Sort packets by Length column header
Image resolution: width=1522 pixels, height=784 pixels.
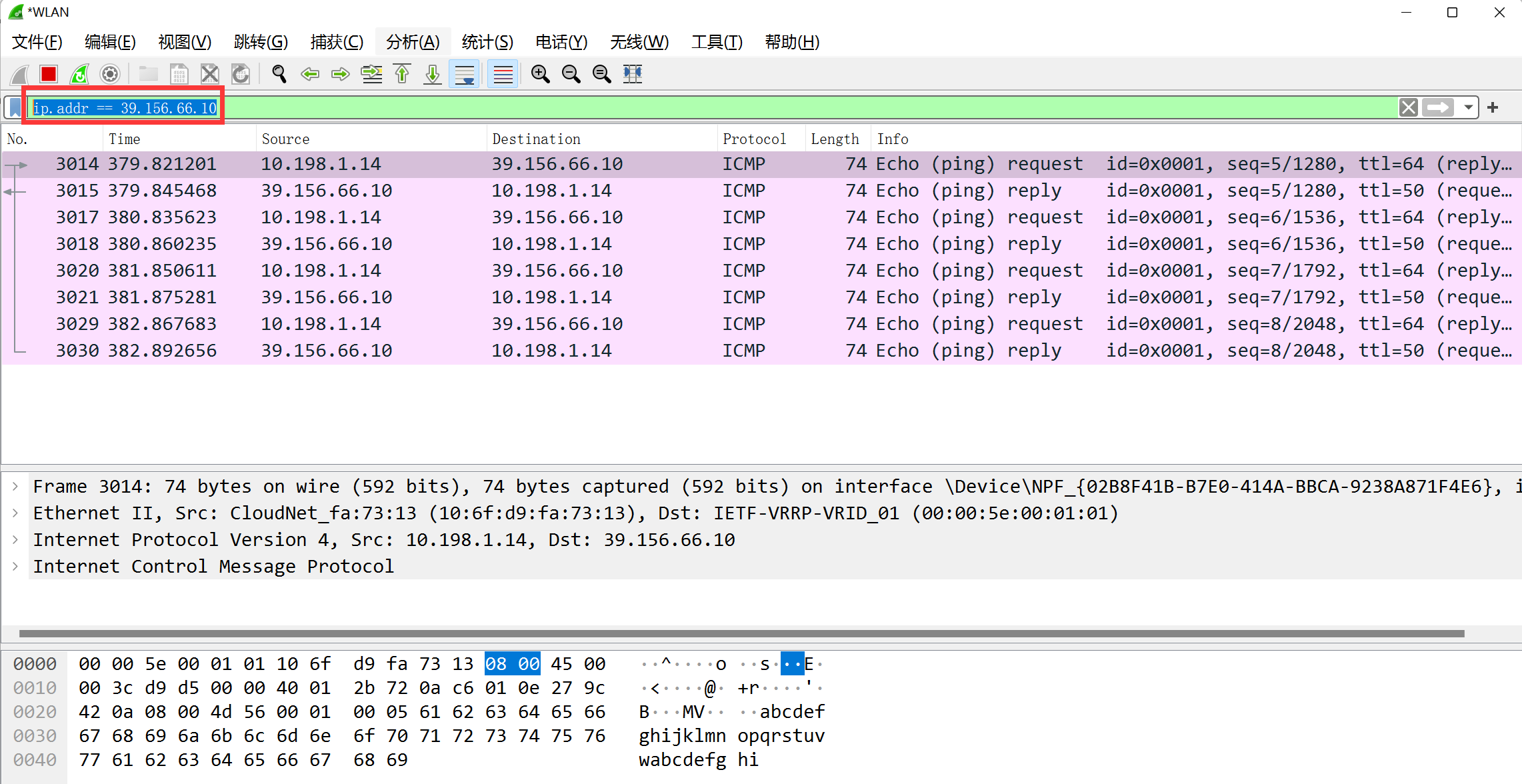837,139
